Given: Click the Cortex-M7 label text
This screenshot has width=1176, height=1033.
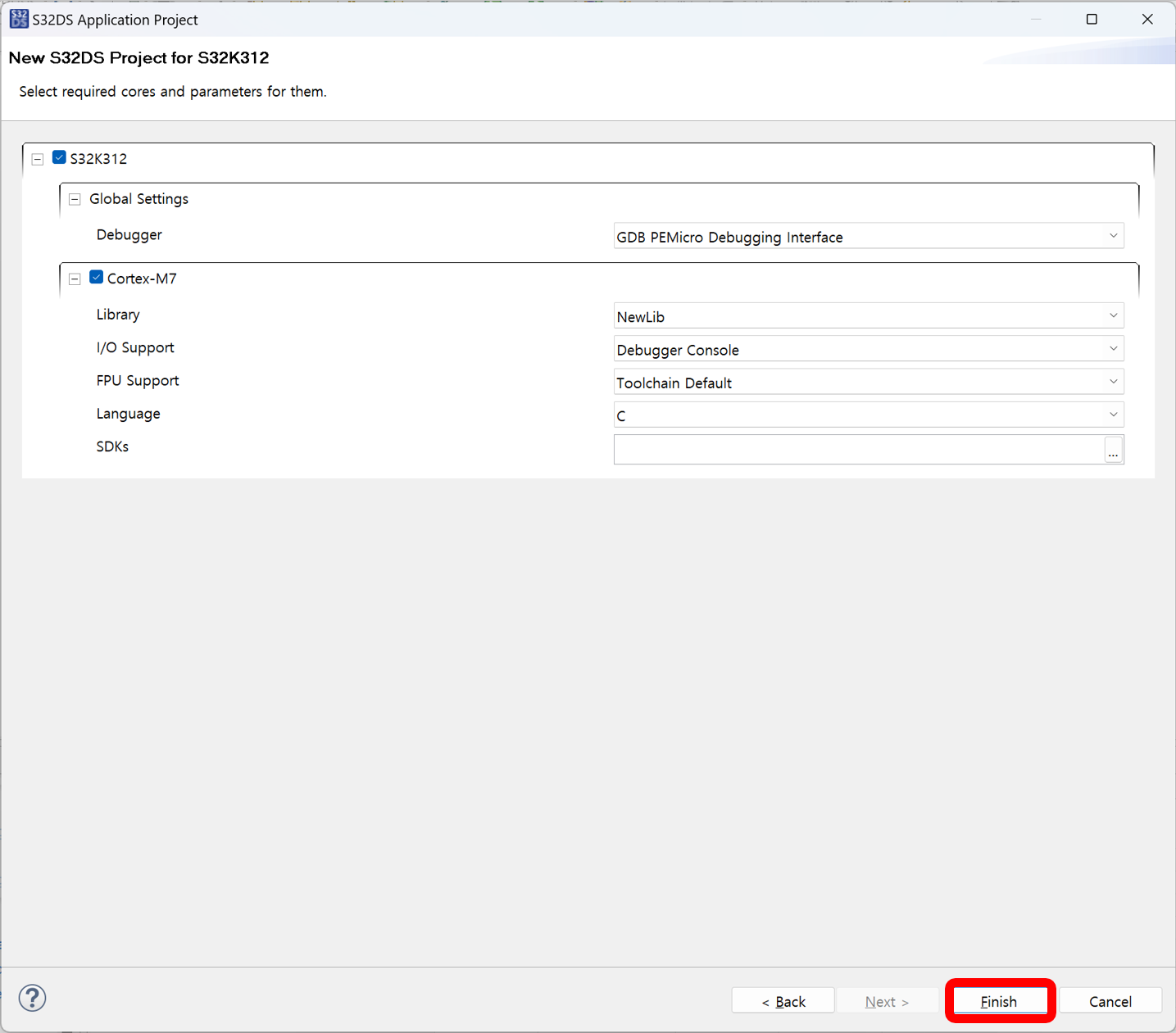Looking at the screenshot, I should 142,279.
